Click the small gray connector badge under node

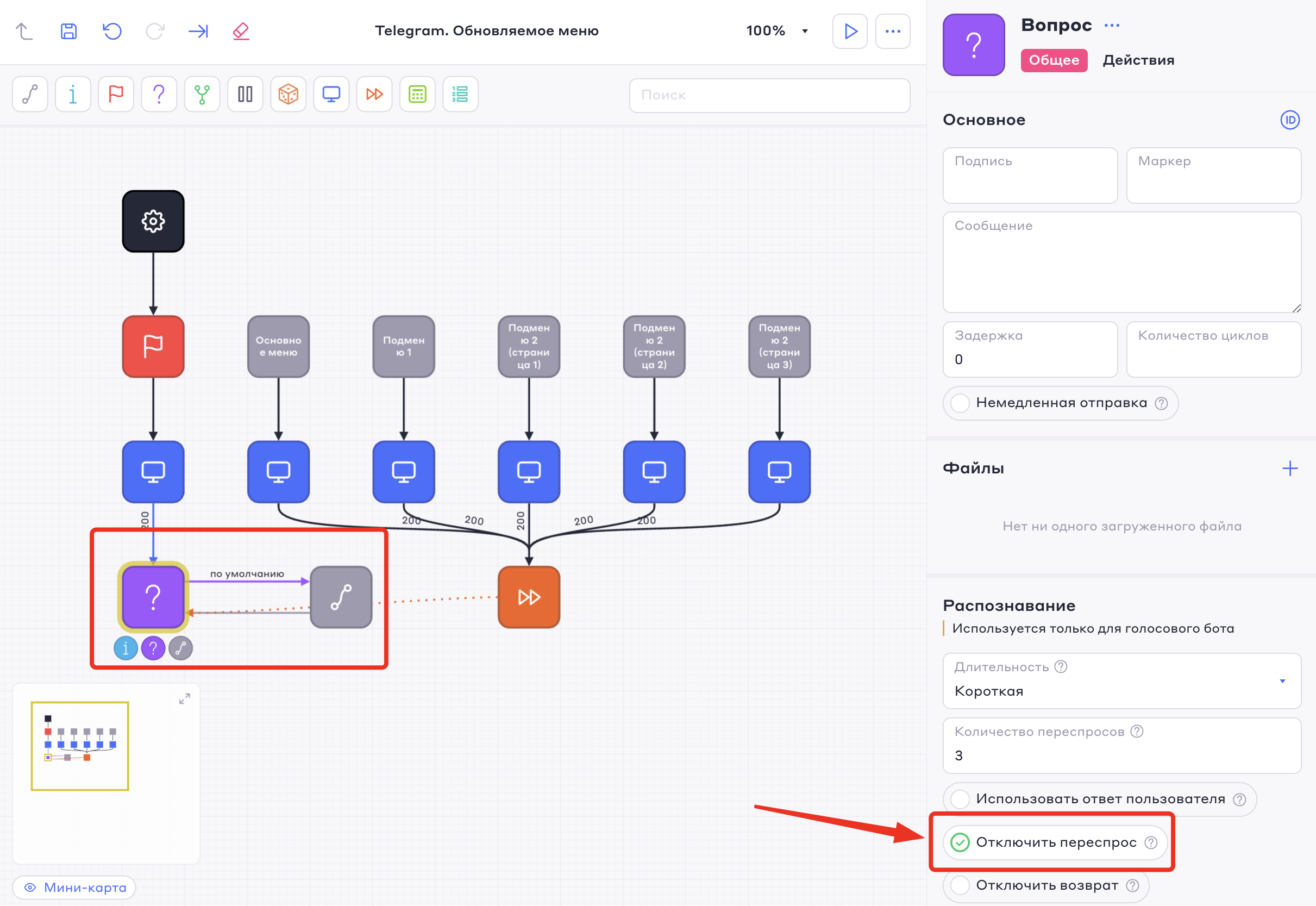pos(180,648)
